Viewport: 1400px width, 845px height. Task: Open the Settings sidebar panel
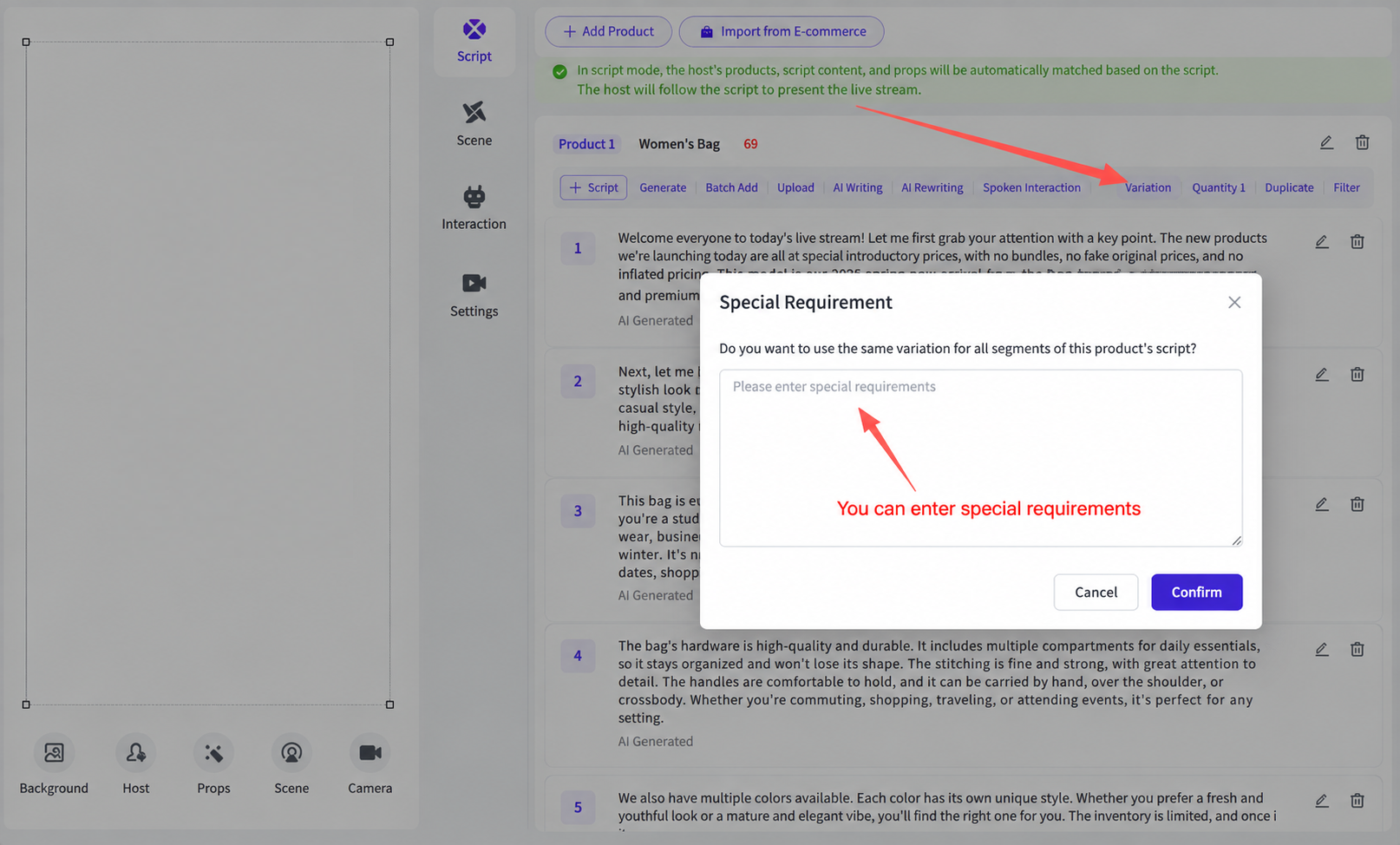[x=474, y=295]
